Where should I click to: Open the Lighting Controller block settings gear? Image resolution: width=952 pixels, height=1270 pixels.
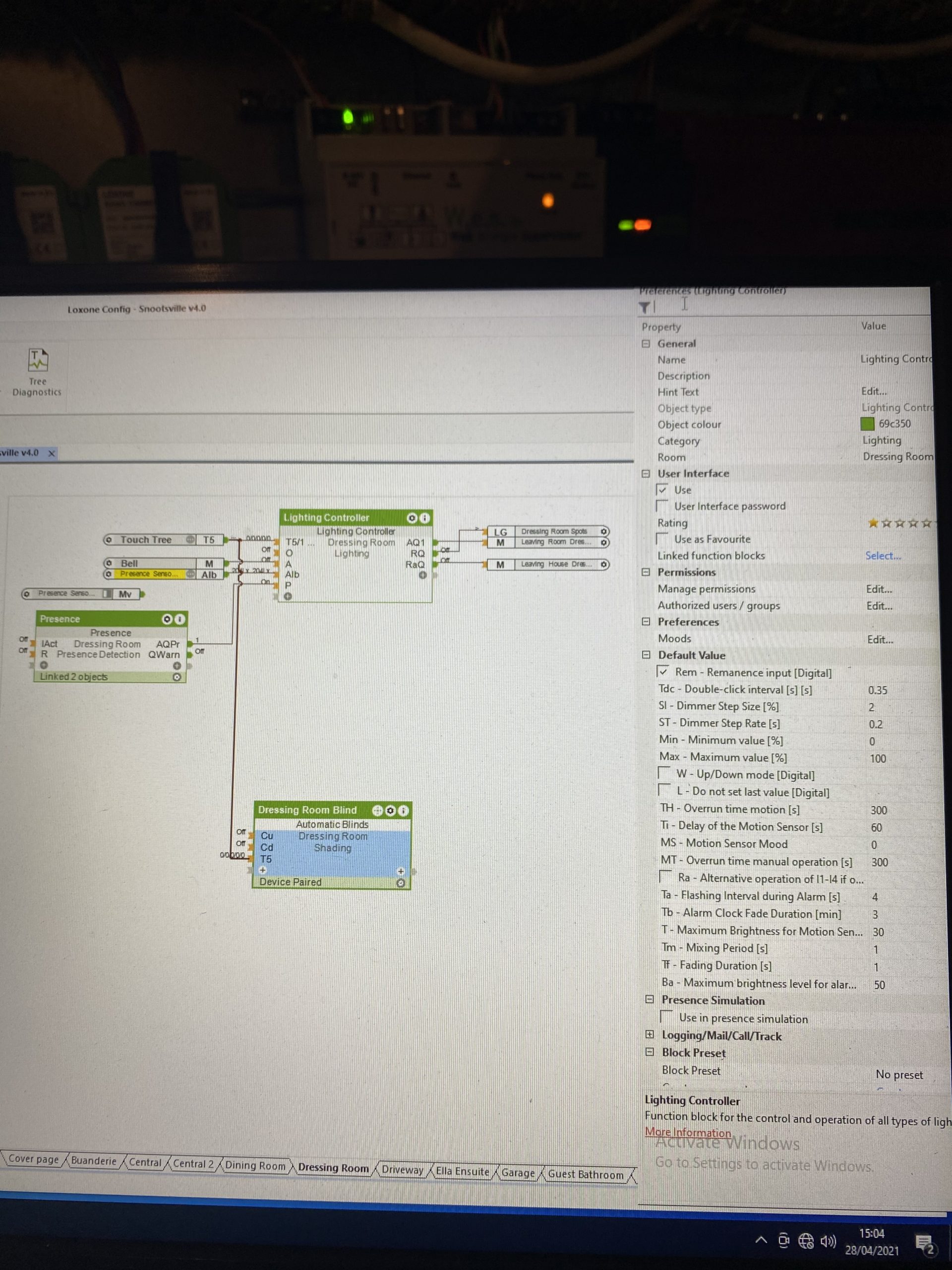412,518
